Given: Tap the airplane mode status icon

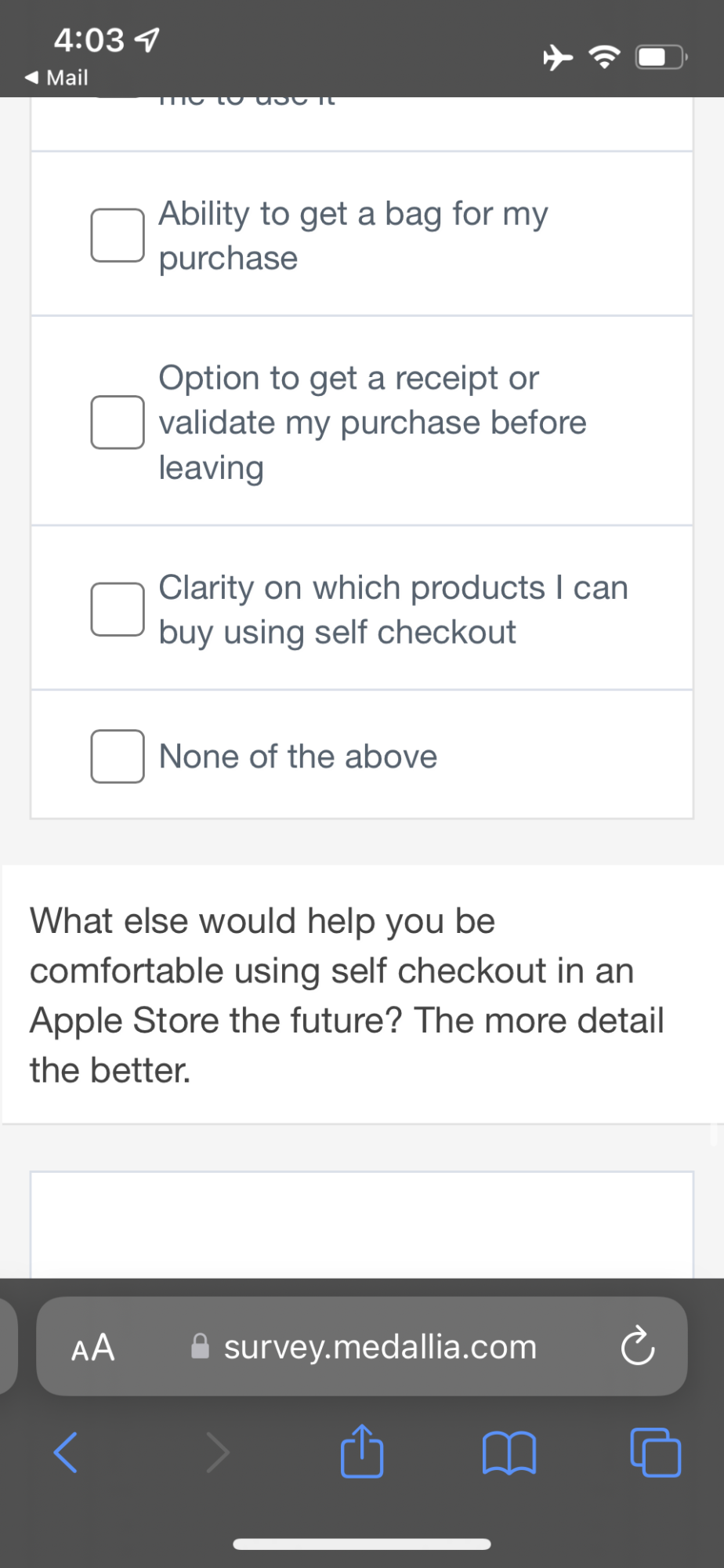Looking at the screenshot, I should (558, 57).
